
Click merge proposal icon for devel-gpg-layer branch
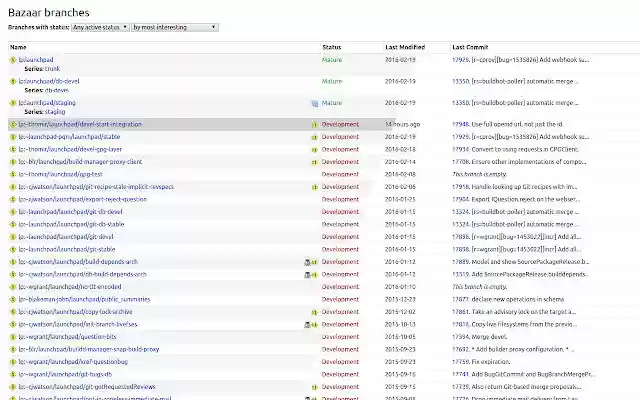315,150
